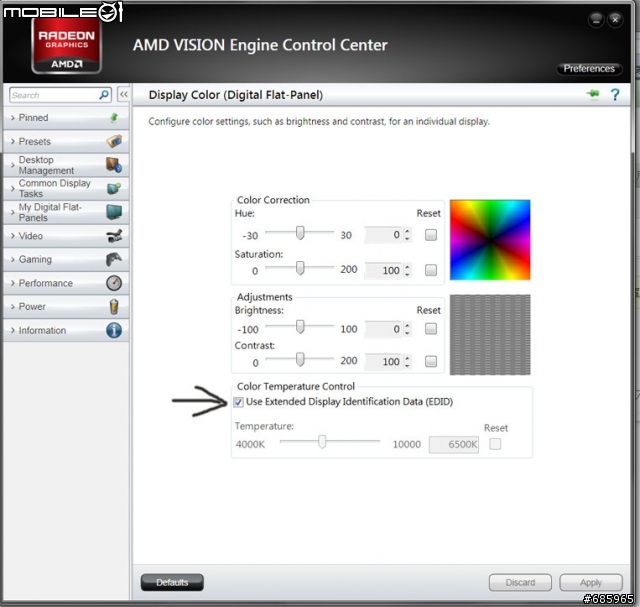Click the Brightness slider thumb
The height and width of the screenshot is (607, 640).
tap(300, 327)
